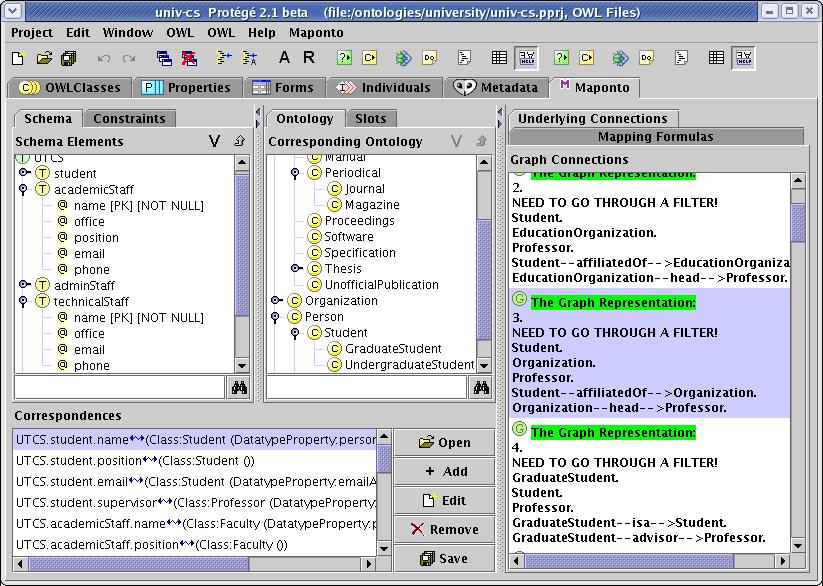
Task: Switch to the OWLClasses tab
Action: click(x=69, y=88)
